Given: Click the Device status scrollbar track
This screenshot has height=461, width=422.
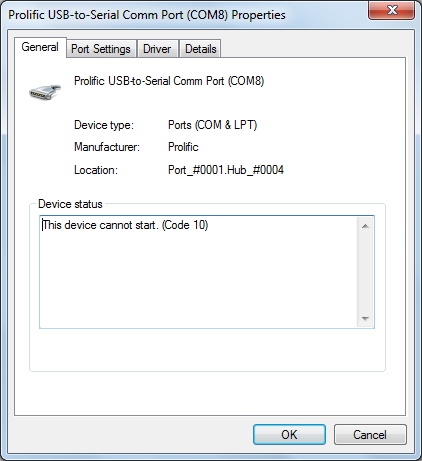Looking at the screenshot, I should [x=365, y=272].
